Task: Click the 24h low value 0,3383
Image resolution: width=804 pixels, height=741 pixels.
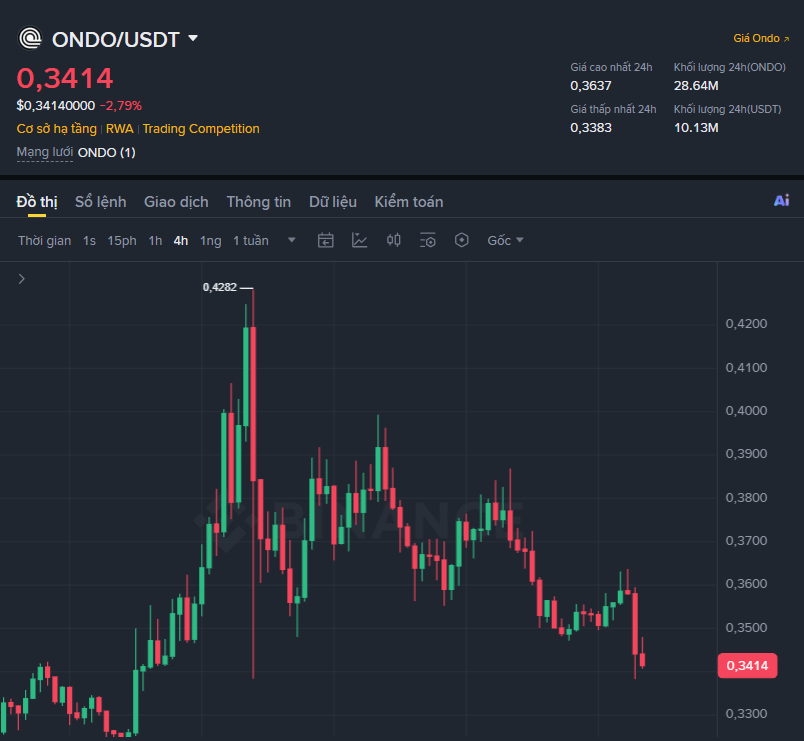Action: click(591, 128)
